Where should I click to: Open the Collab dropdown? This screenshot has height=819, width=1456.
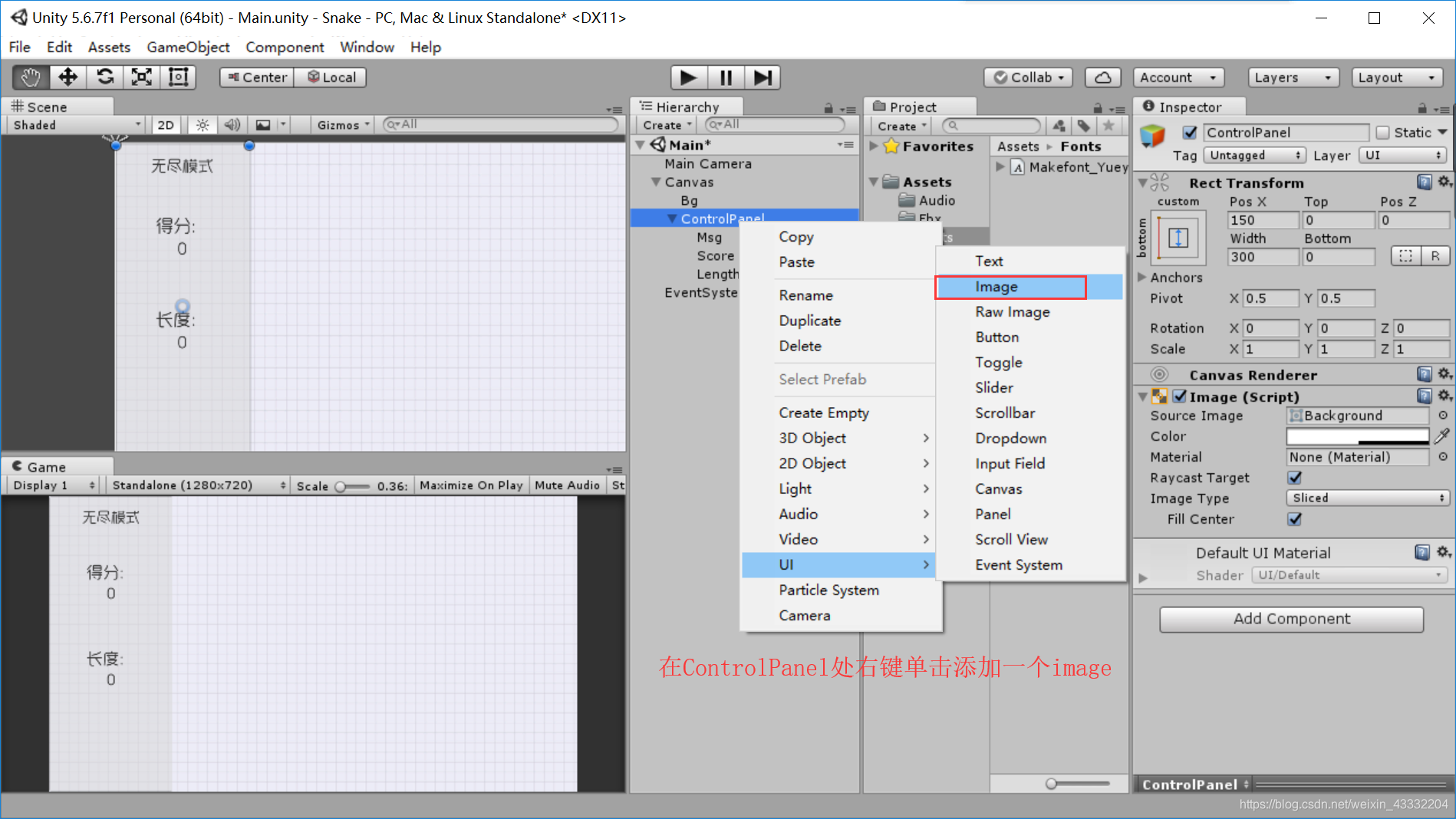click(1029, 77)
